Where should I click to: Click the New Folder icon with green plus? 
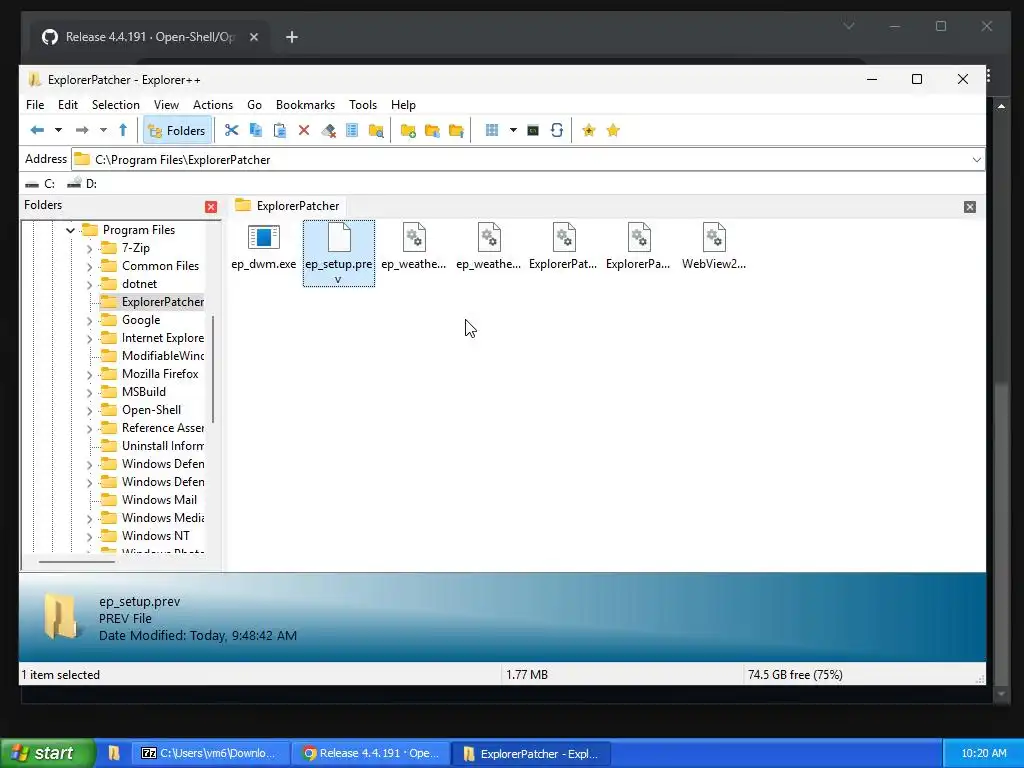click(x=408, y=131)
